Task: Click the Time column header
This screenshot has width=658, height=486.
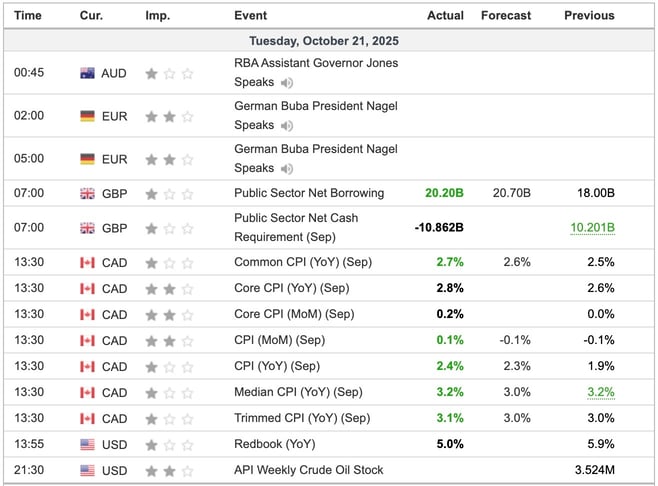Action: pyautogui.click(x=28, y=16)
